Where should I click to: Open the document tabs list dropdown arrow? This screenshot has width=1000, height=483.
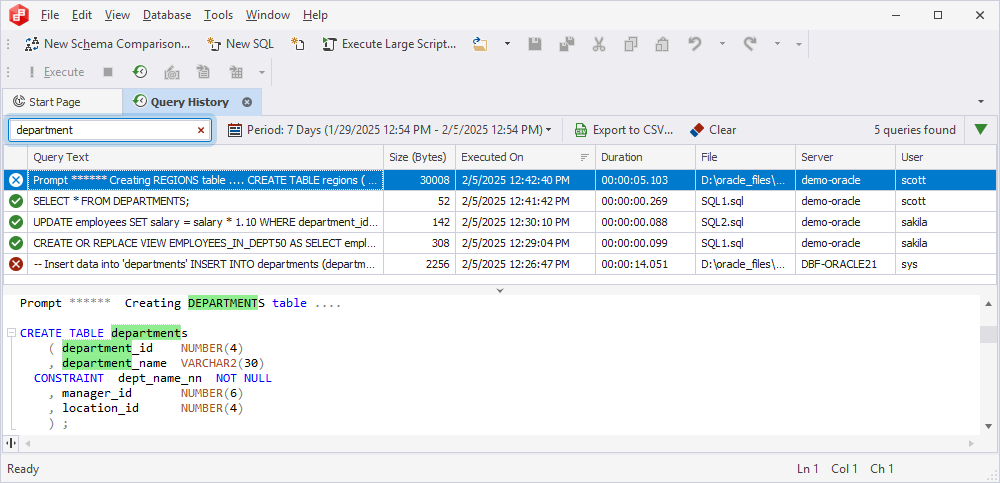980,102
